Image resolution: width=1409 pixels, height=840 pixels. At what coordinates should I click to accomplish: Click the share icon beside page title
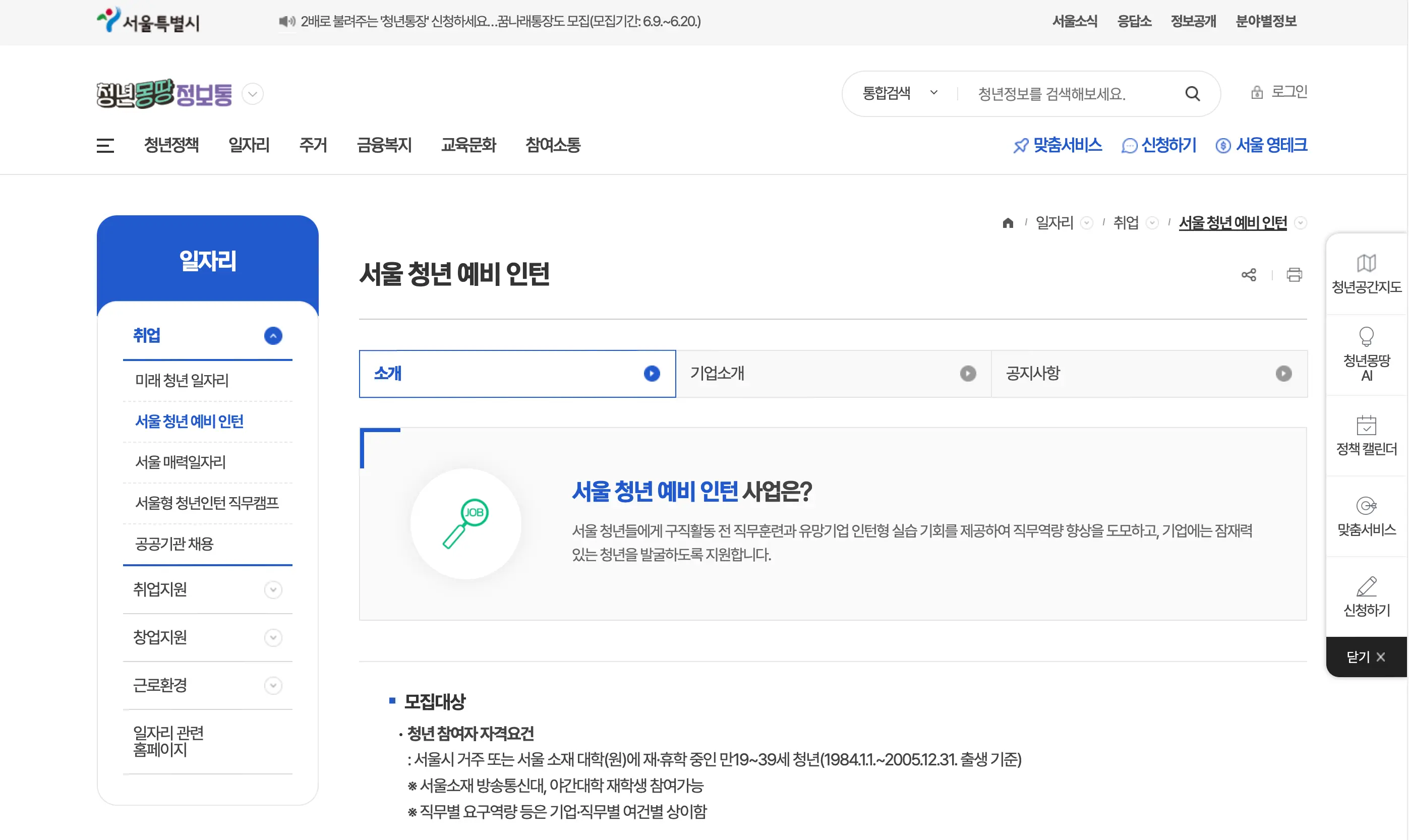[1248, 275]
